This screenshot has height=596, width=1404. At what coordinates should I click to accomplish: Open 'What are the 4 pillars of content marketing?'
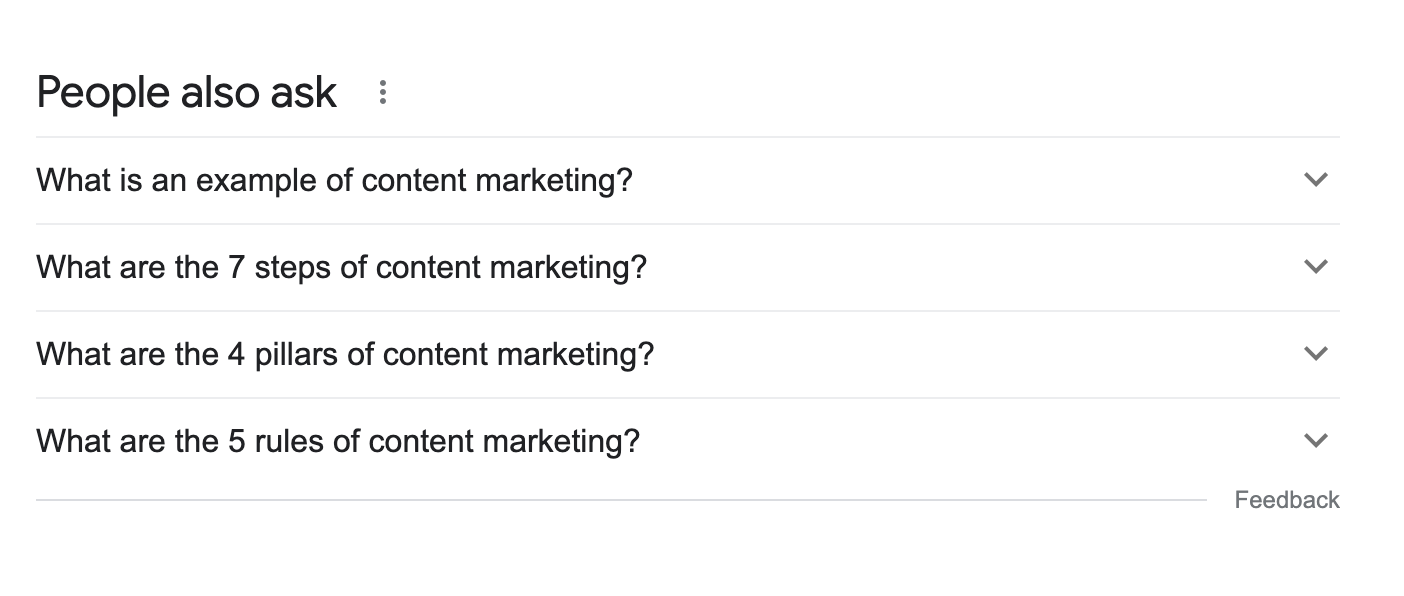[x=687, y=355]
